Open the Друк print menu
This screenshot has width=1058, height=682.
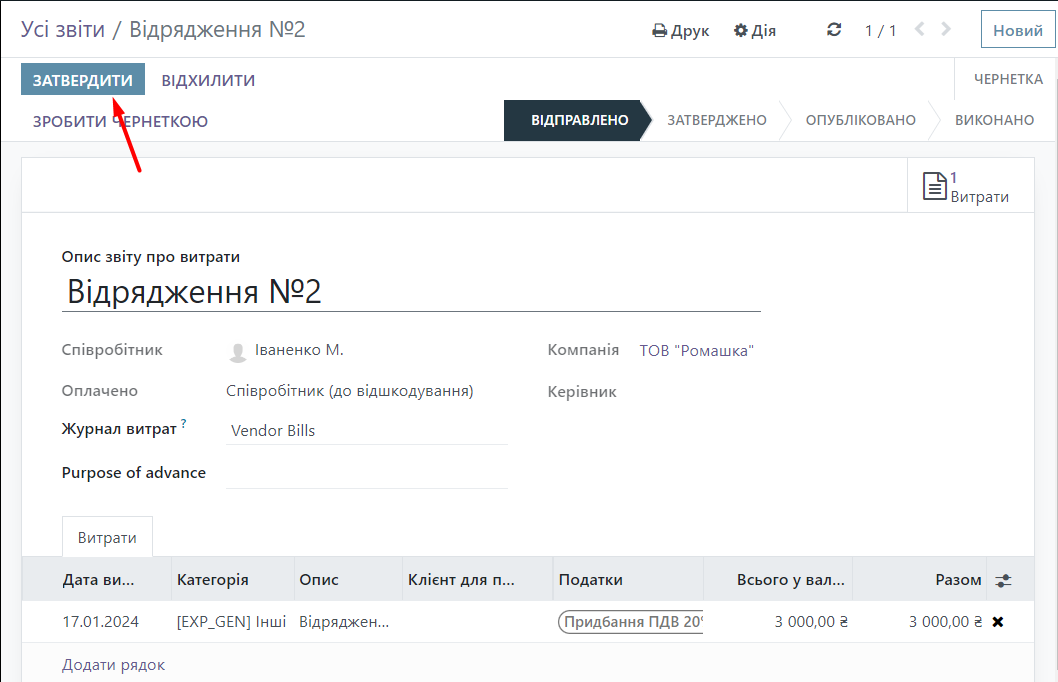click(x=681, y=30)
